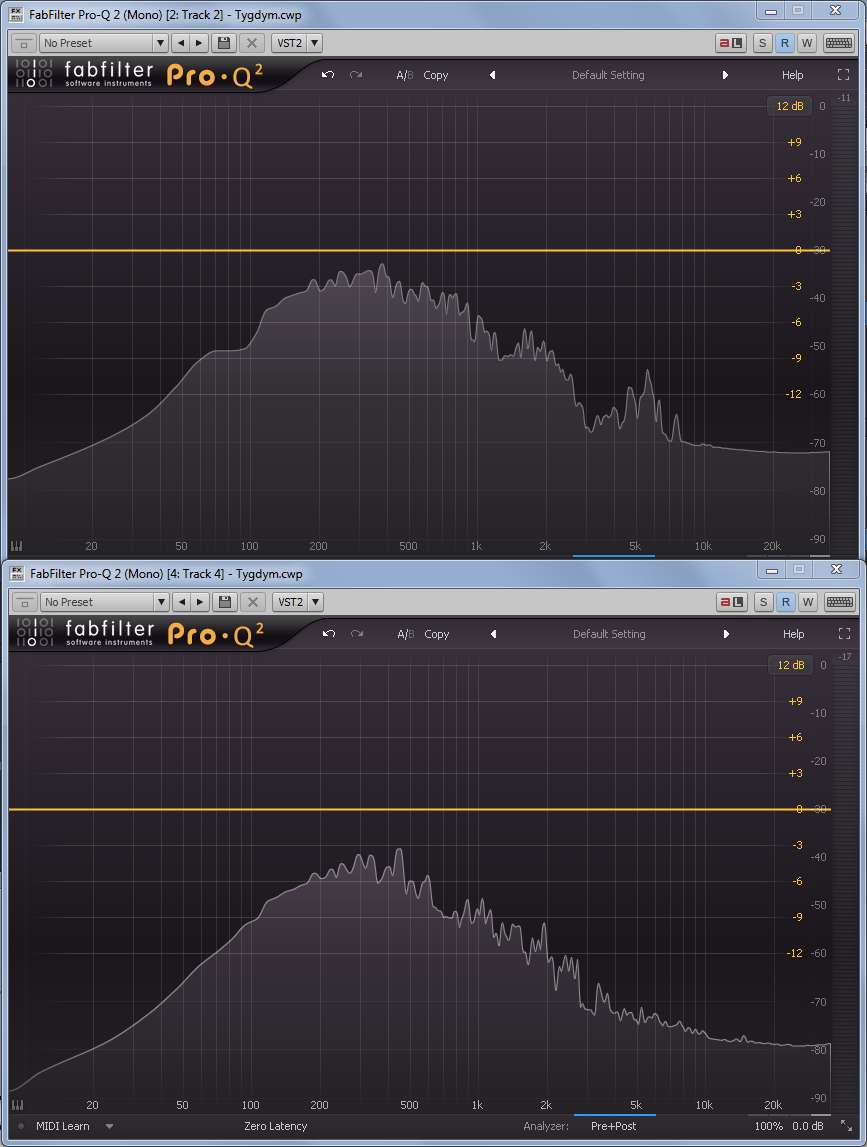The image size is (867, 1147).
Task: Go to next preset in Track 2 window
Action: tap(198, 43)
